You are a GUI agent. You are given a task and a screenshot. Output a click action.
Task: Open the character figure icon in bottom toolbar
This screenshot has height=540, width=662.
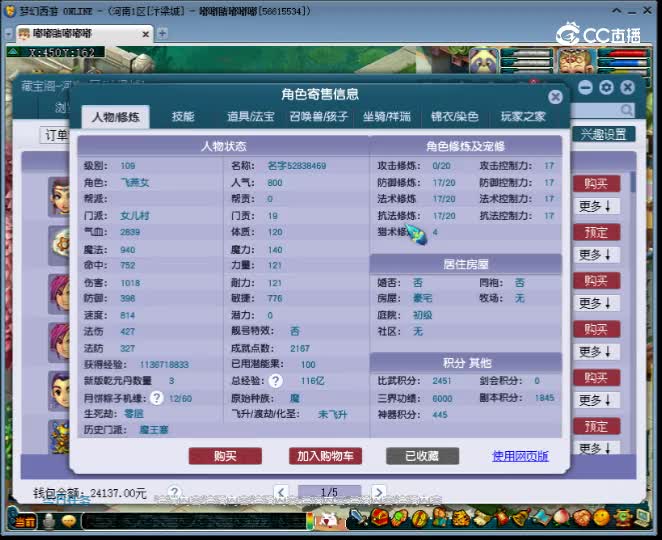(440, 517)
